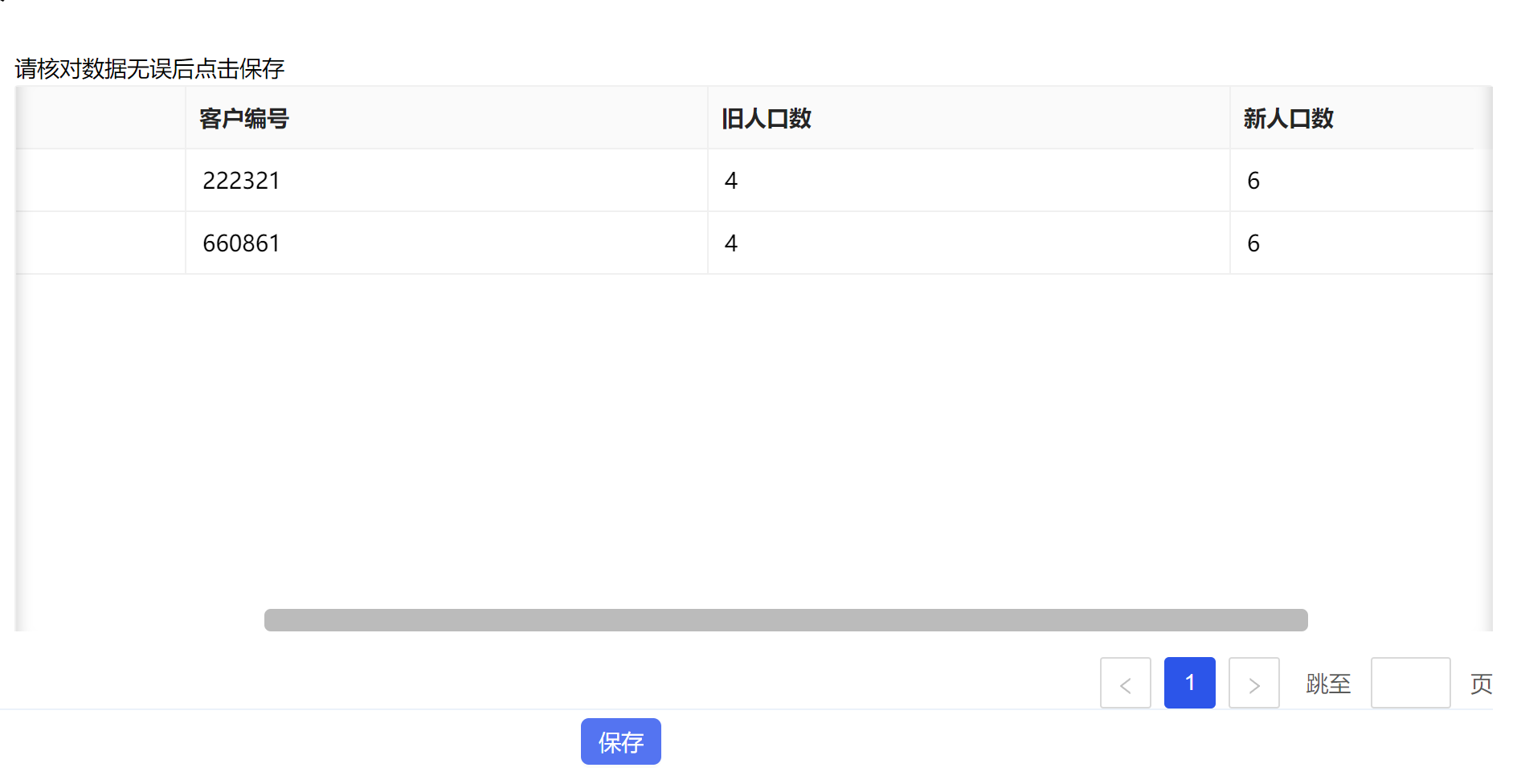
Task: Click the next page arrow icon
Action: click(x=1253, y=684)
